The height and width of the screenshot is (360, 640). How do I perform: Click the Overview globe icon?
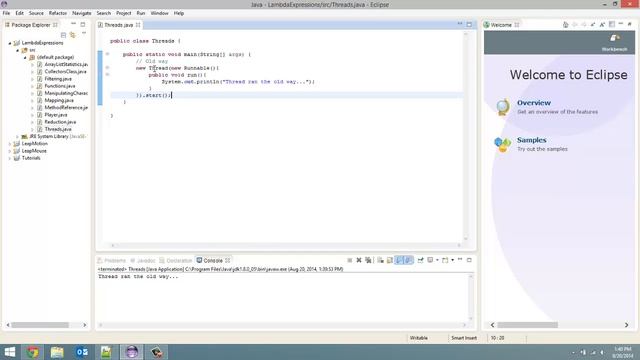[503, 107]
